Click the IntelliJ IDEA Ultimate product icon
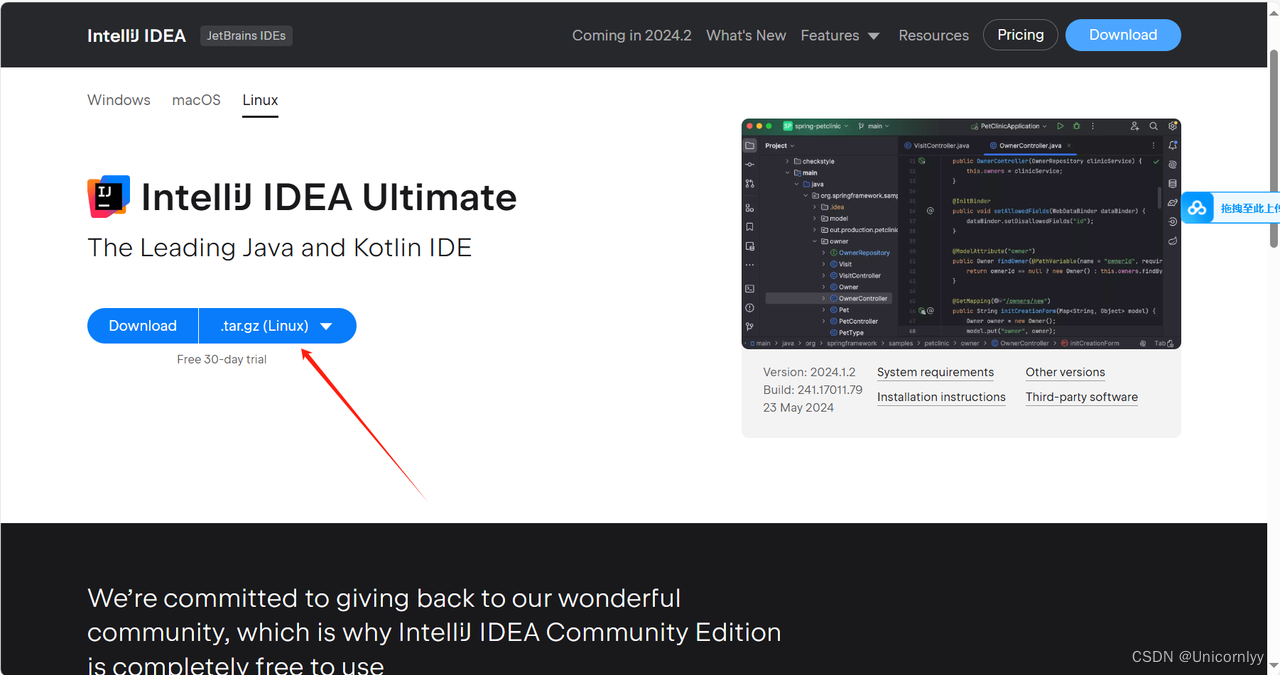 [109, 197]
